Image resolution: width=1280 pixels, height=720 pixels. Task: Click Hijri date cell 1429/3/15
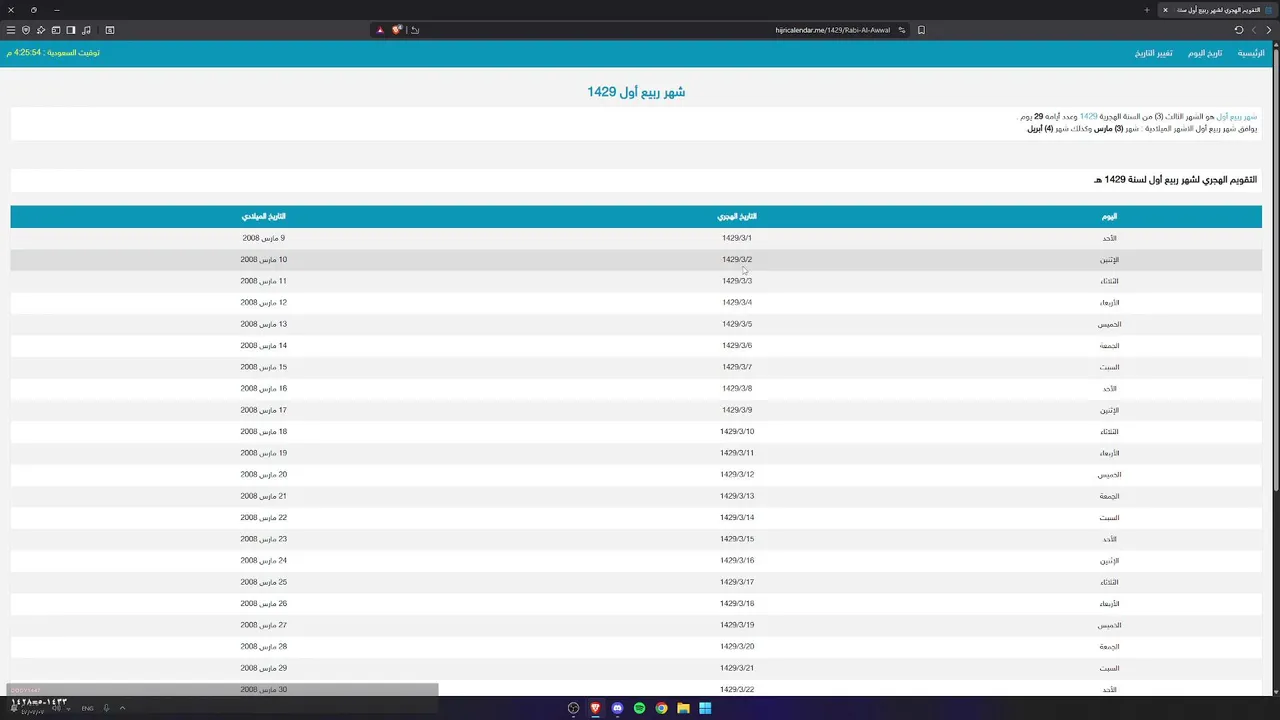pyautogui.click(x=737, y=539)
